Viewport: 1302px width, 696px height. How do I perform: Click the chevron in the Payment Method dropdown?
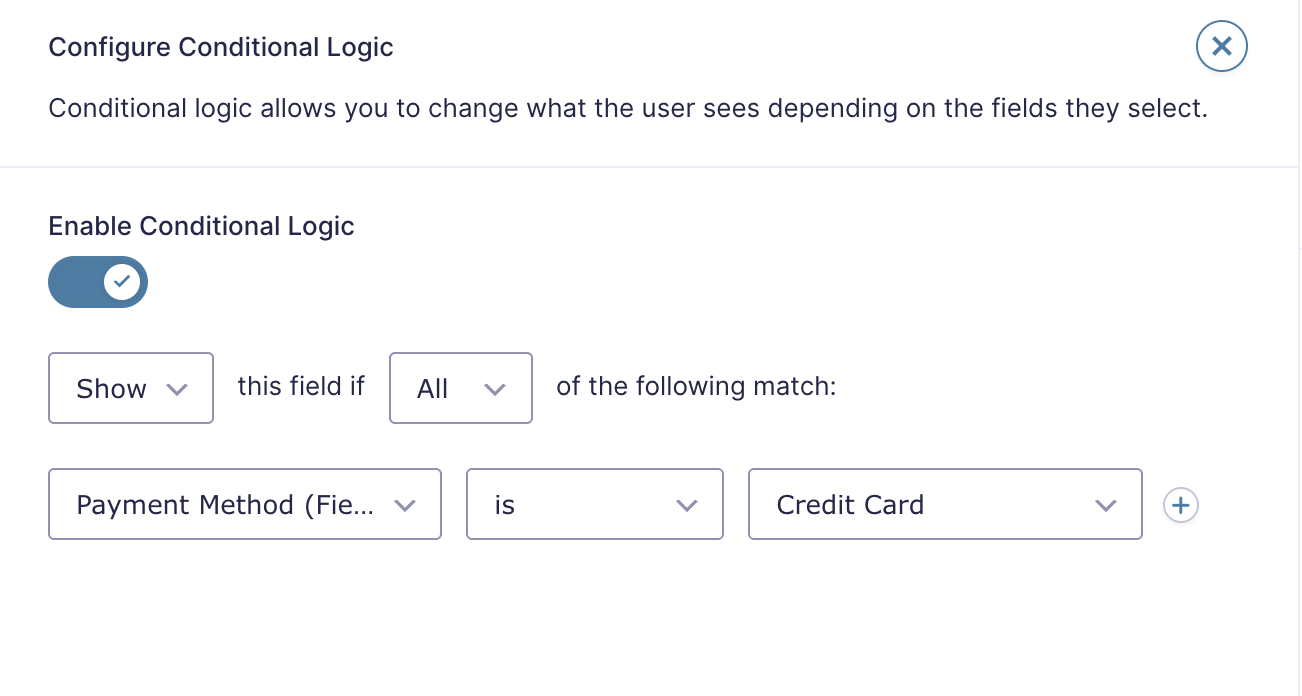[405, 505]
